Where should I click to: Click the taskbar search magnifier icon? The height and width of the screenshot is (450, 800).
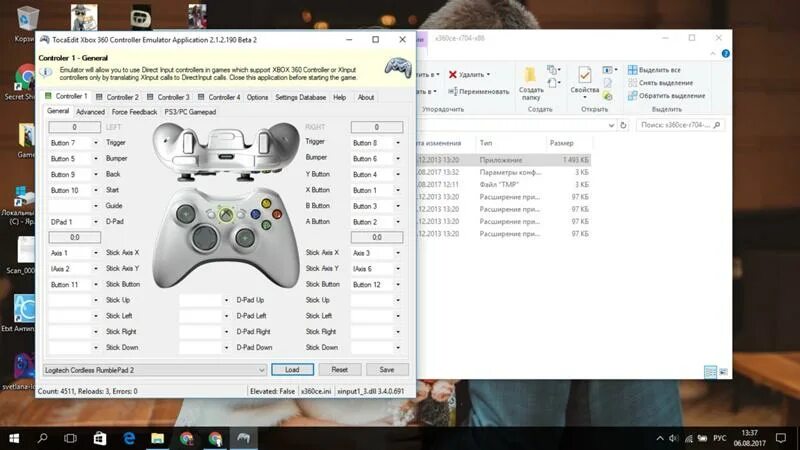click(x=43, y=438)
